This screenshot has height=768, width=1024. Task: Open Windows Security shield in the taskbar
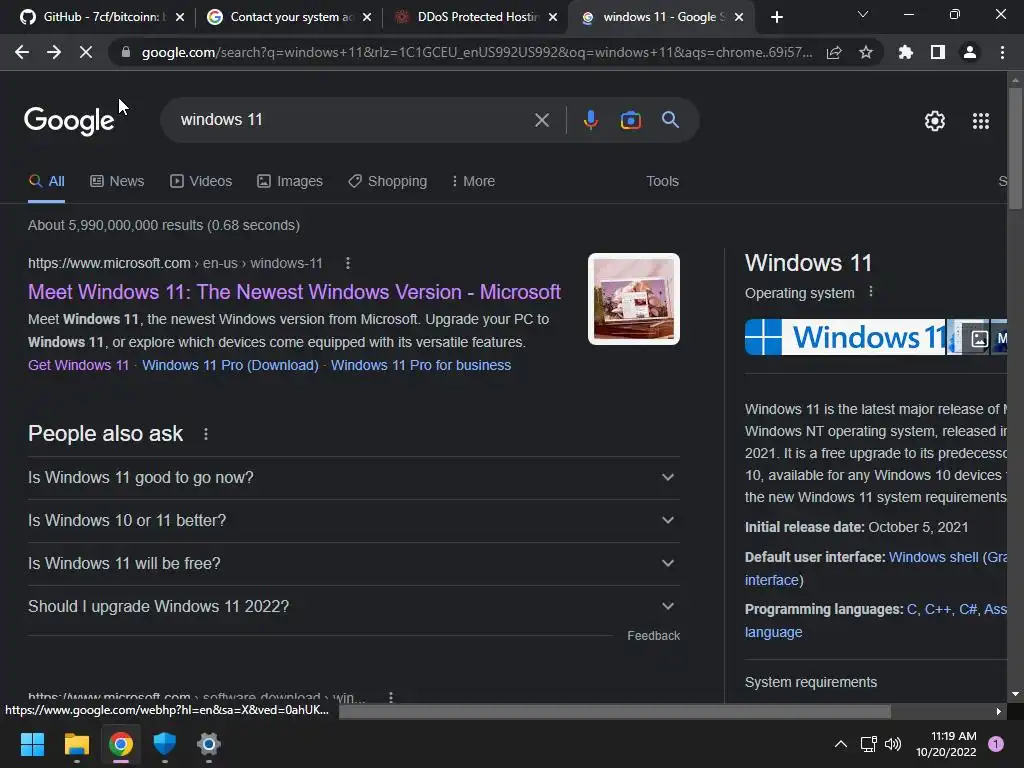165,744
